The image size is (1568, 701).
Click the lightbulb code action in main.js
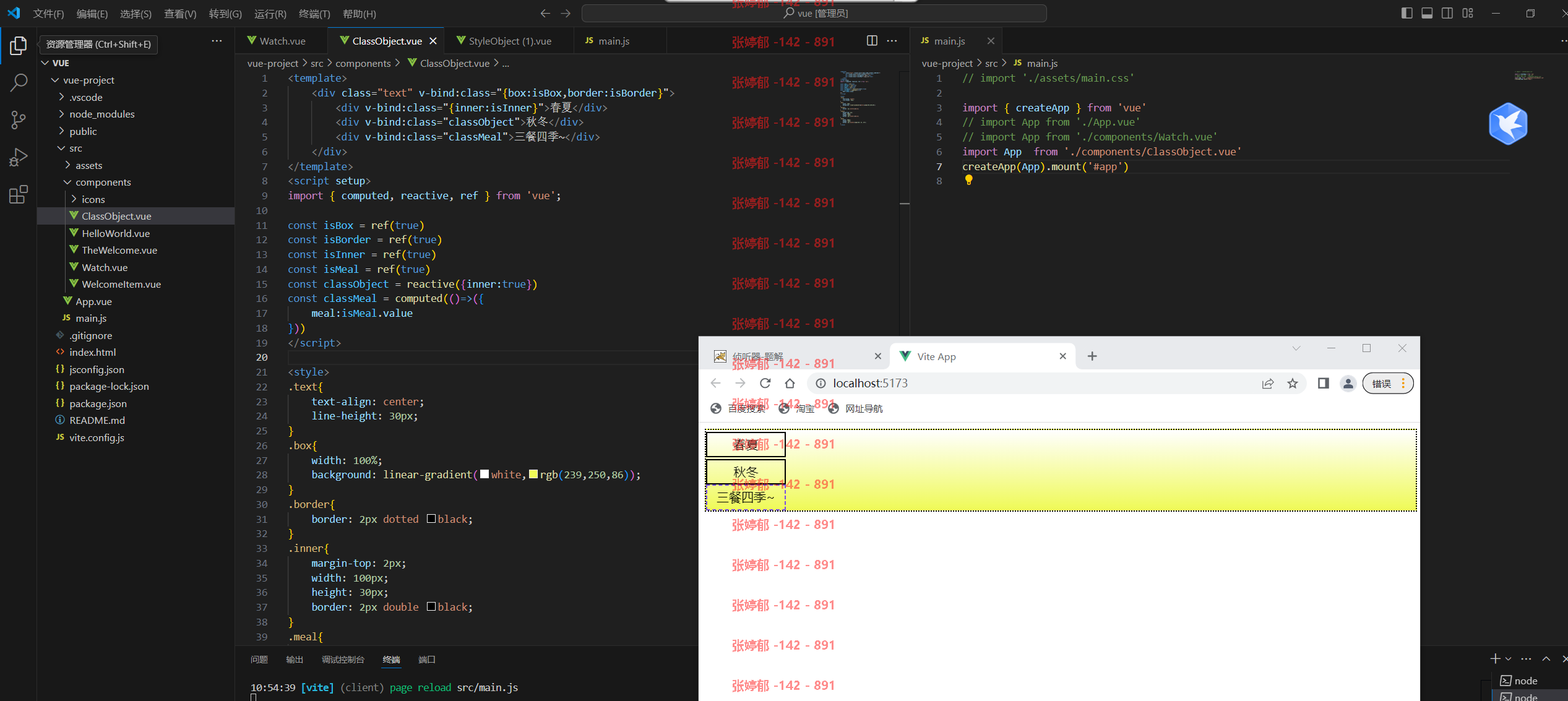click(969, 179)
